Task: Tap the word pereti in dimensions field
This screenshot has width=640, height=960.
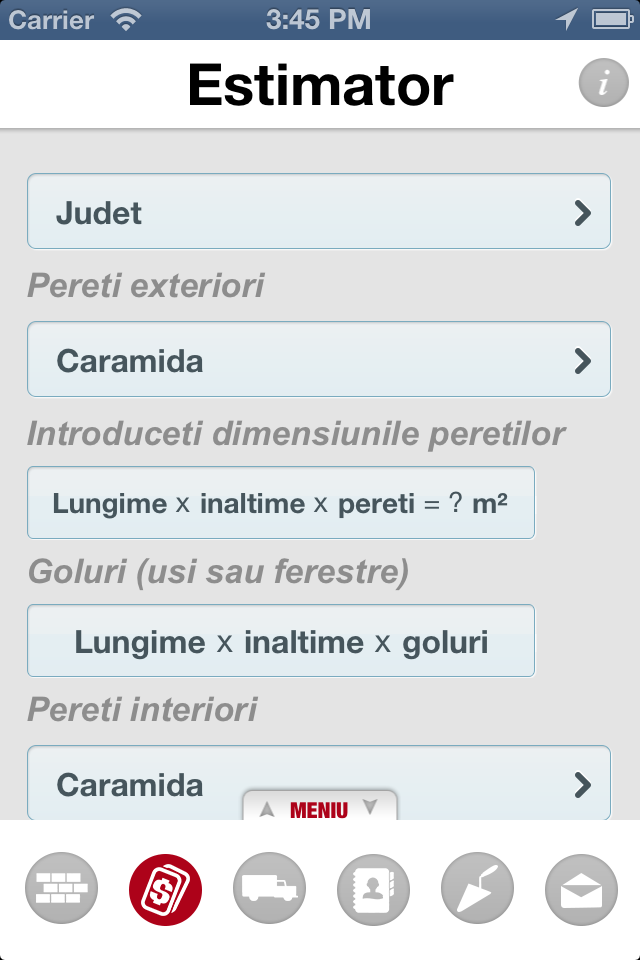Action: tap(377, 504)
